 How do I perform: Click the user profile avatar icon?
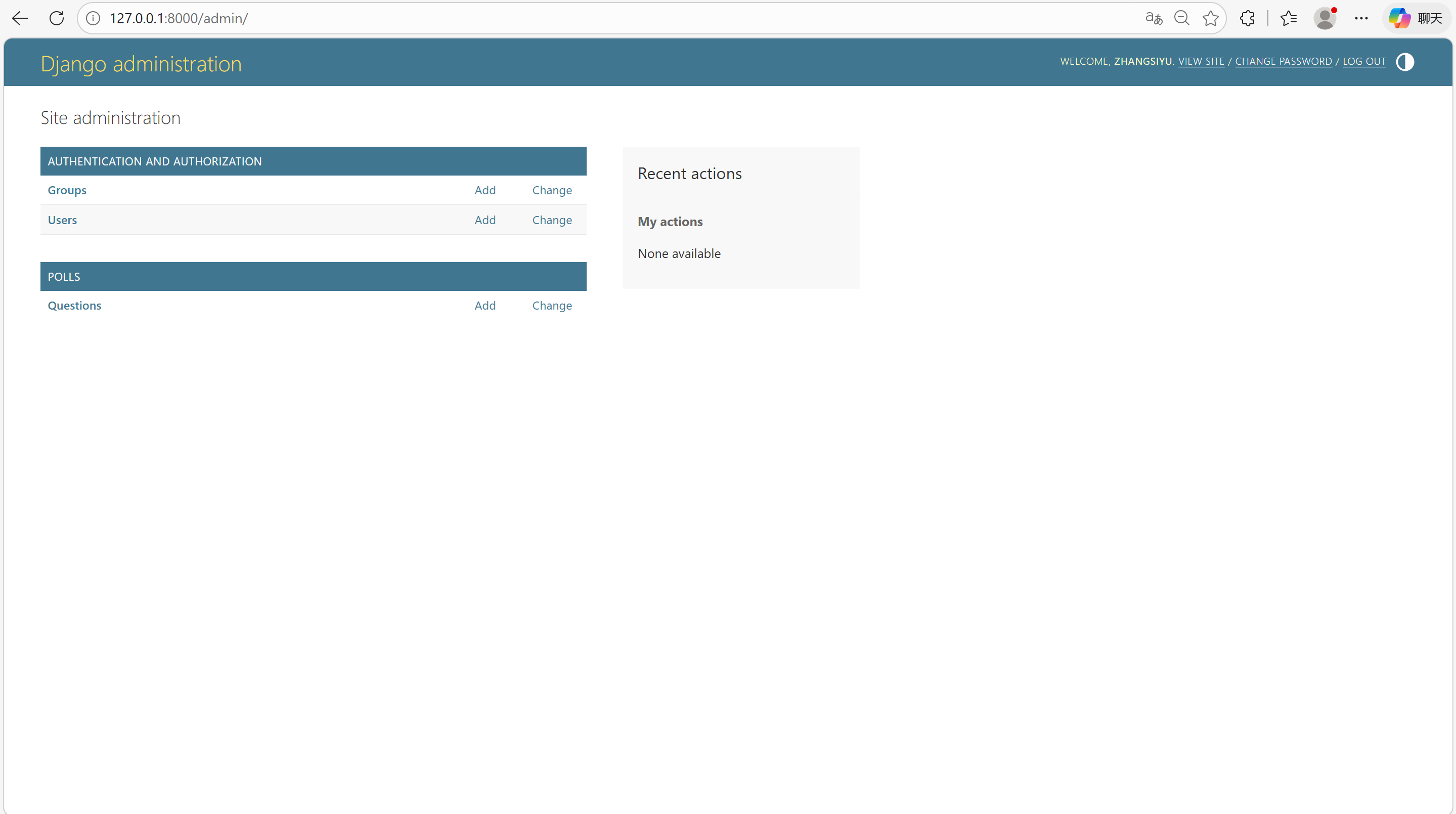(x=1325, y=18)
